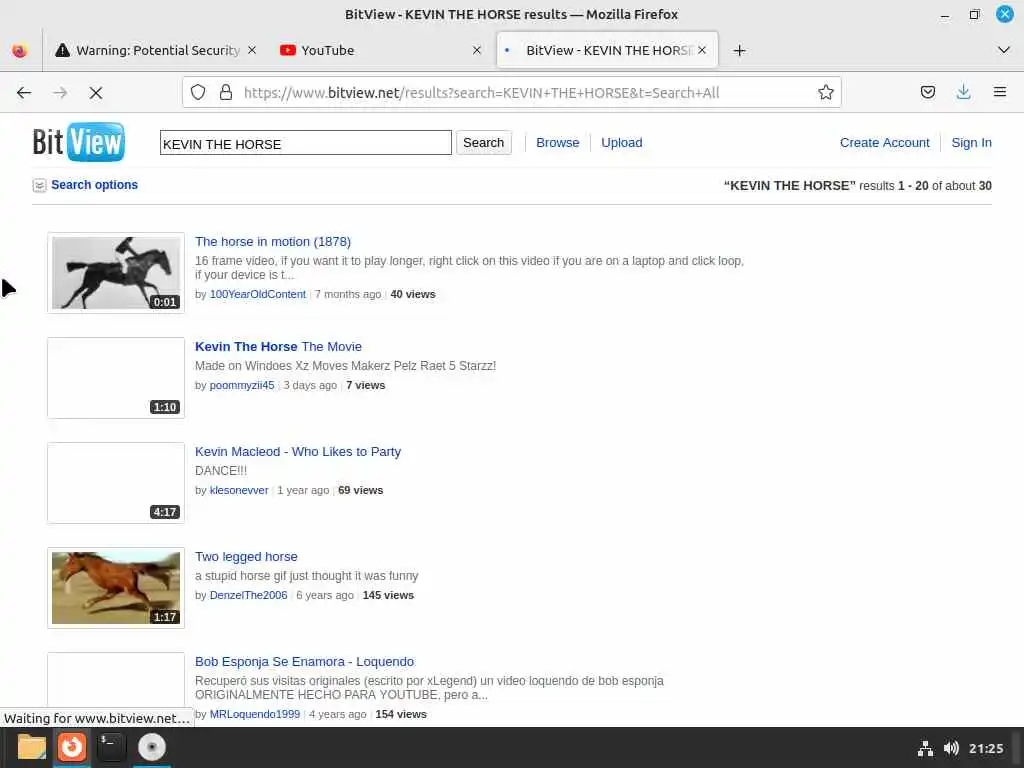Click the Search options expander icon
1024x768 pixels.
coord(39,185)
